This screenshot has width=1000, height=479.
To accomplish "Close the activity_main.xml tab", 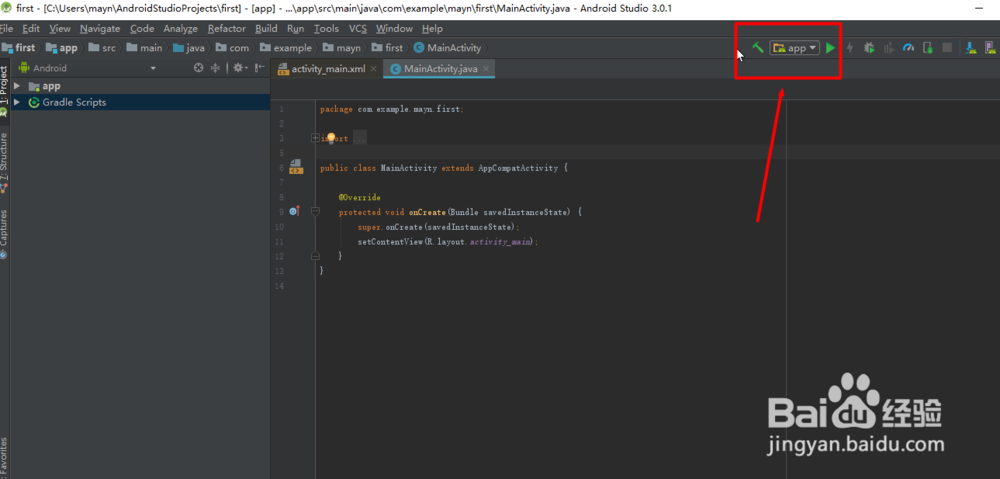I will (373, 69).
